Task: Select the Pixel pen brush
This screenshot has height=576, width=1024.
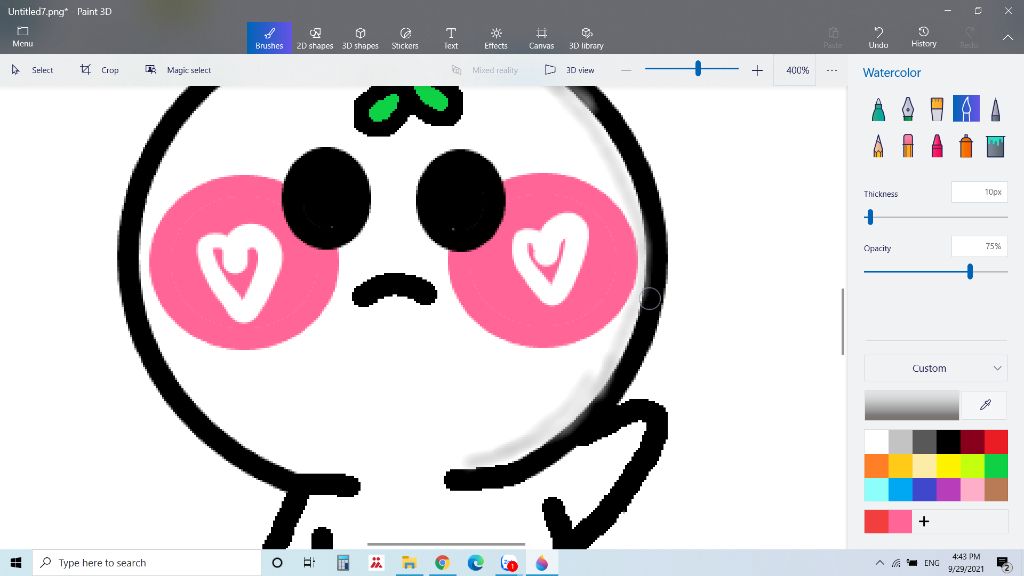Action: coord(995,109)
